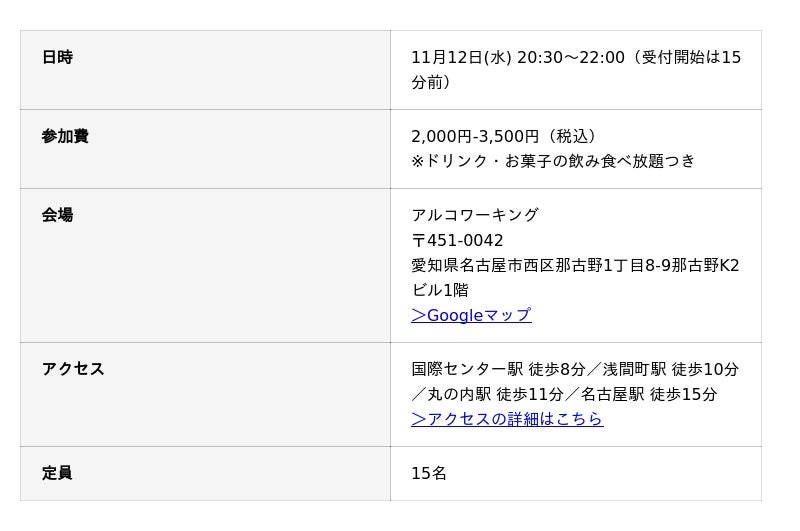
Task: Click the 〒451-0042 postal code
Action: 457,240
